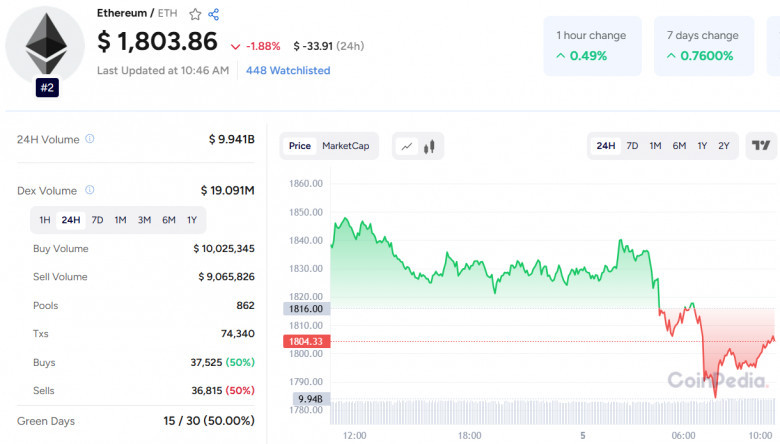780x444 pixels.
Task: Switch to line chart view icon
Action: [407, 146]
